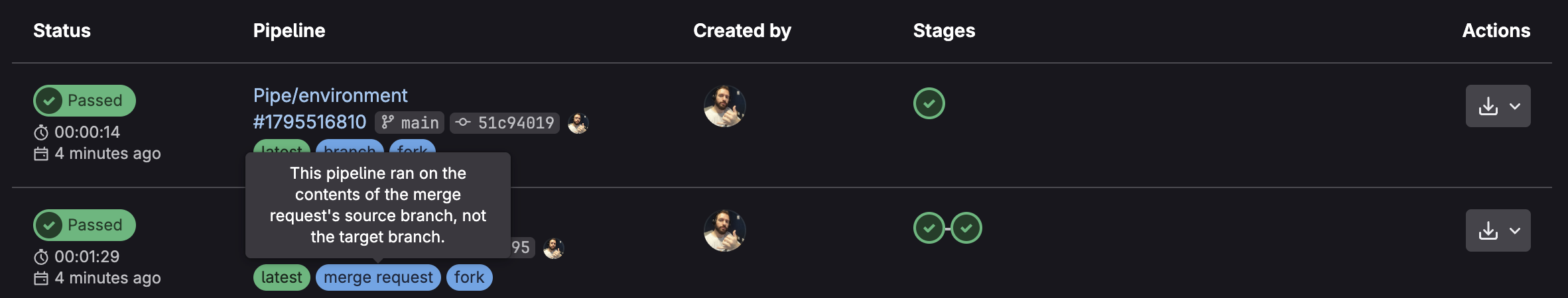This screenshot has height=298, width=1568.
Task: Click the second row Passed status badge
Action: (84, 225)
